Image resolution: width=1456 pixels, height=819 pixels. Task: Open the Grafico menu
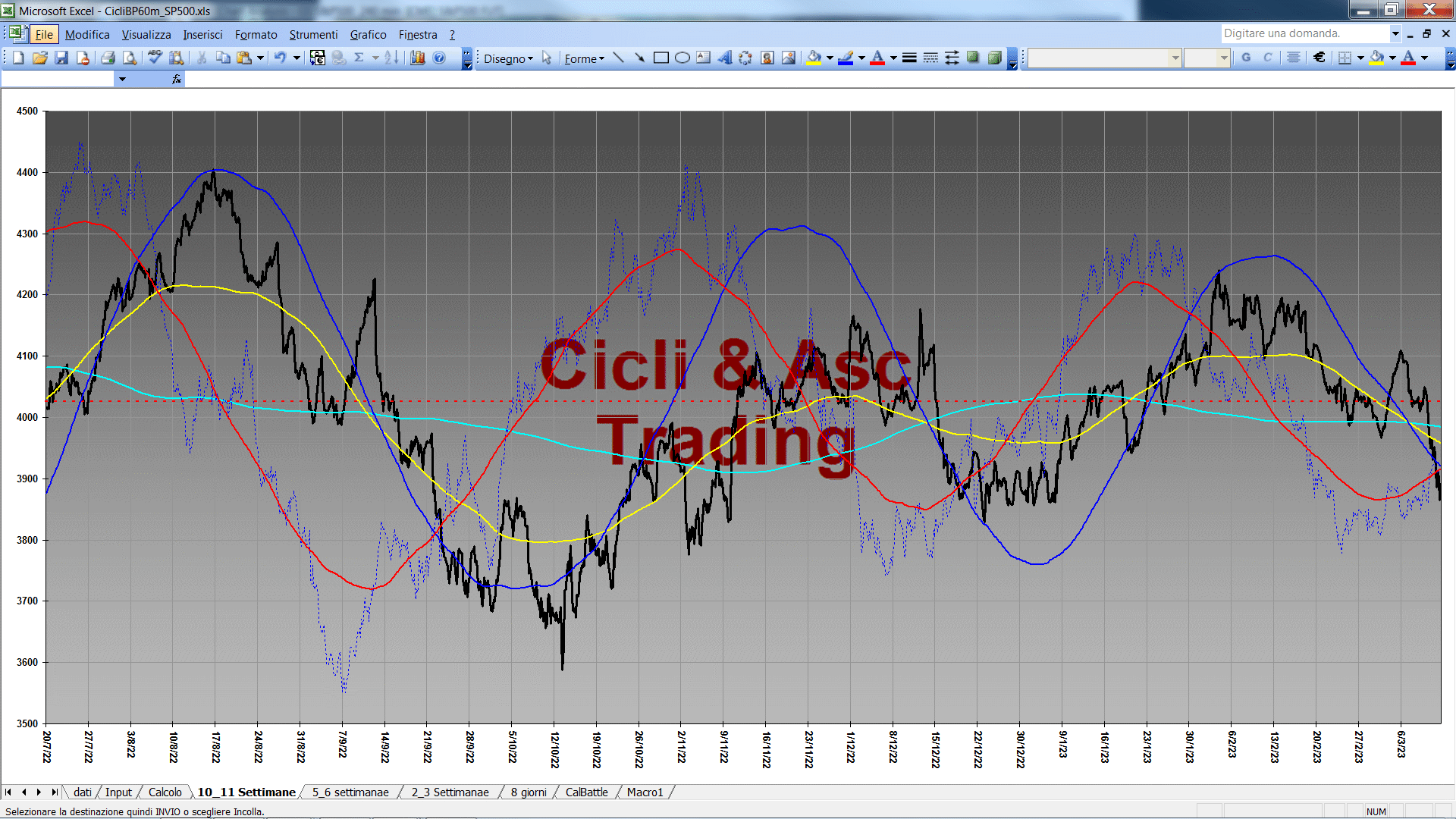[368, 34]
